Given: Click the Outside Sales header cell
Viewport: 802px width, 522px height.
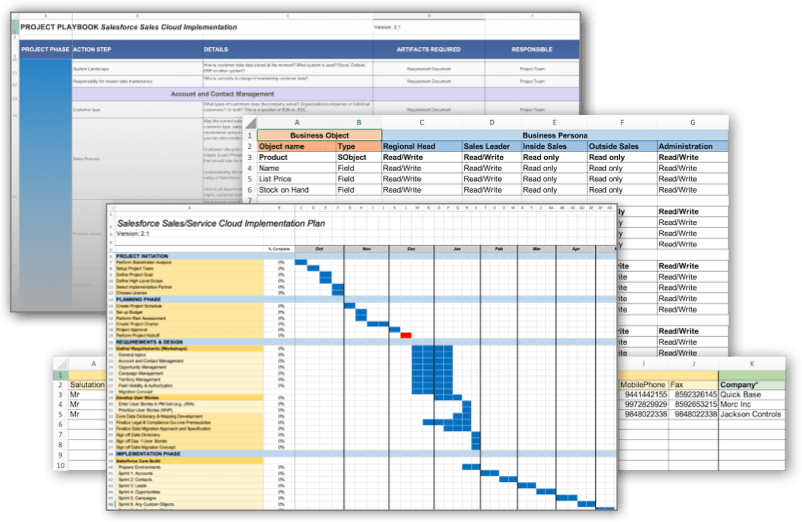Looking at the screenshot, I should point(622,146).
